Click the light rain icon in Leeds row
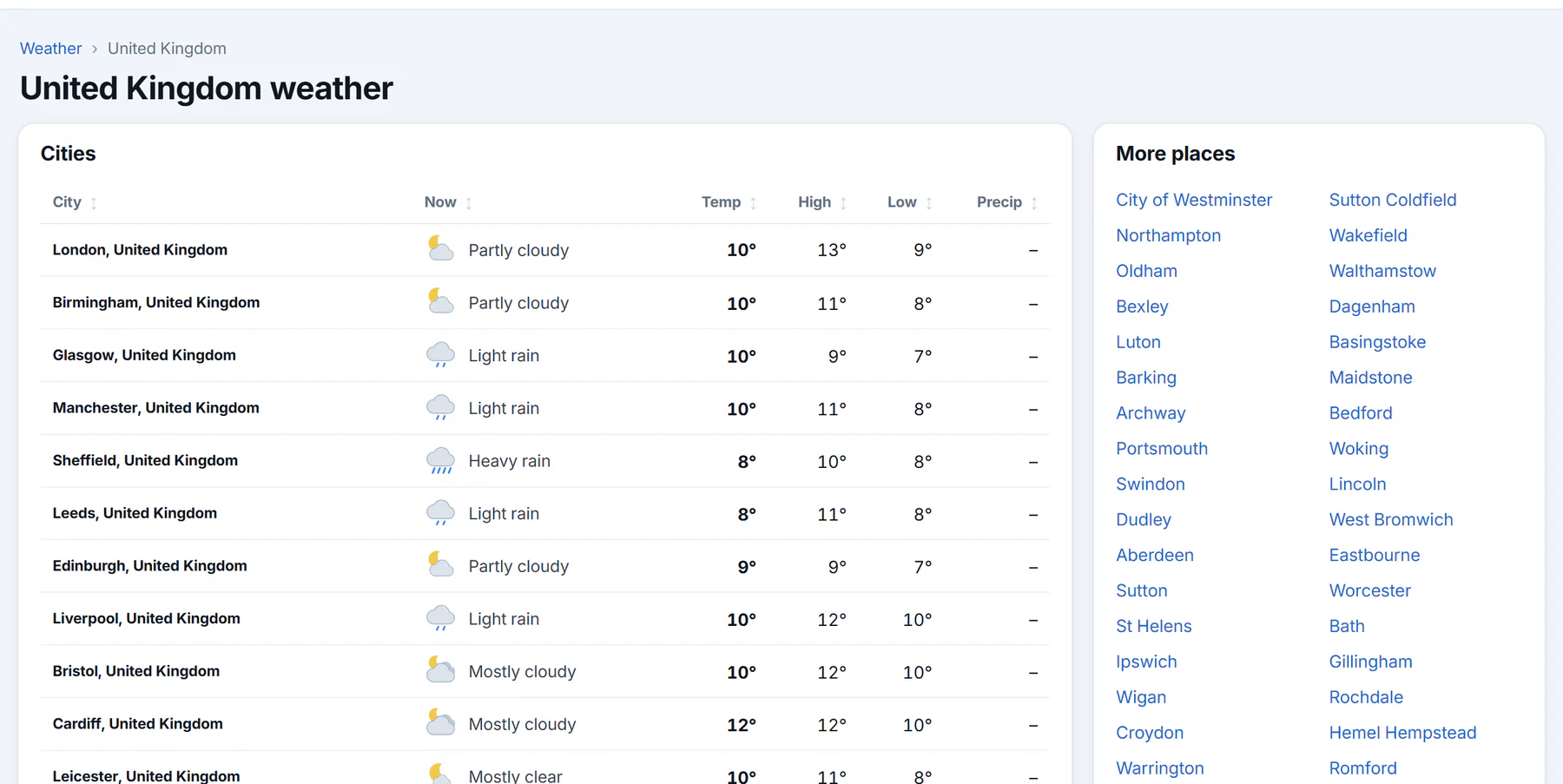The width and height of the screenshot is (1563, 784). coord(440,513)
